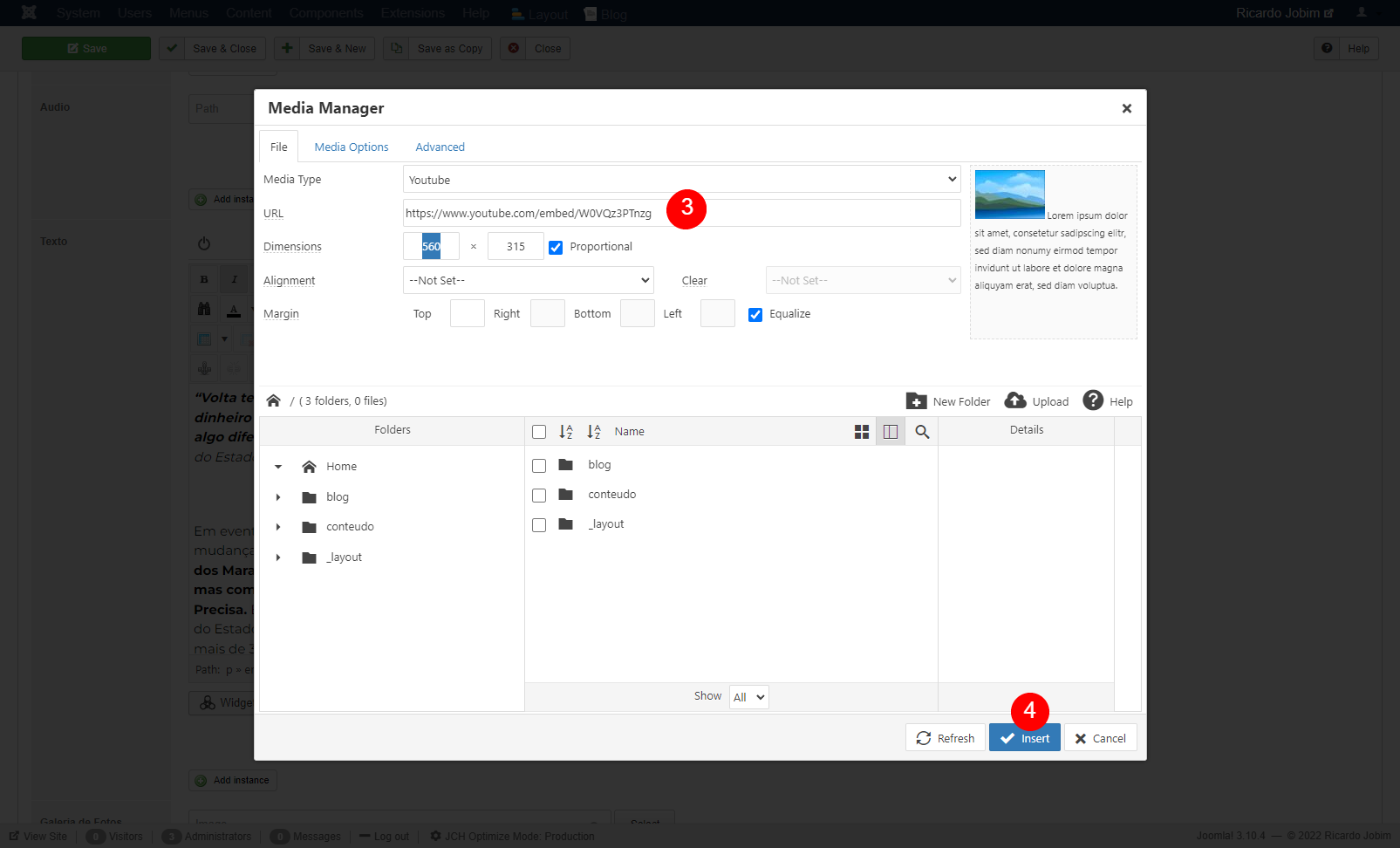Image resolution: width=1400 pixels, height=848 pixels.
Task: Open the file browser Help icon
Action: tap(1093, 400)
